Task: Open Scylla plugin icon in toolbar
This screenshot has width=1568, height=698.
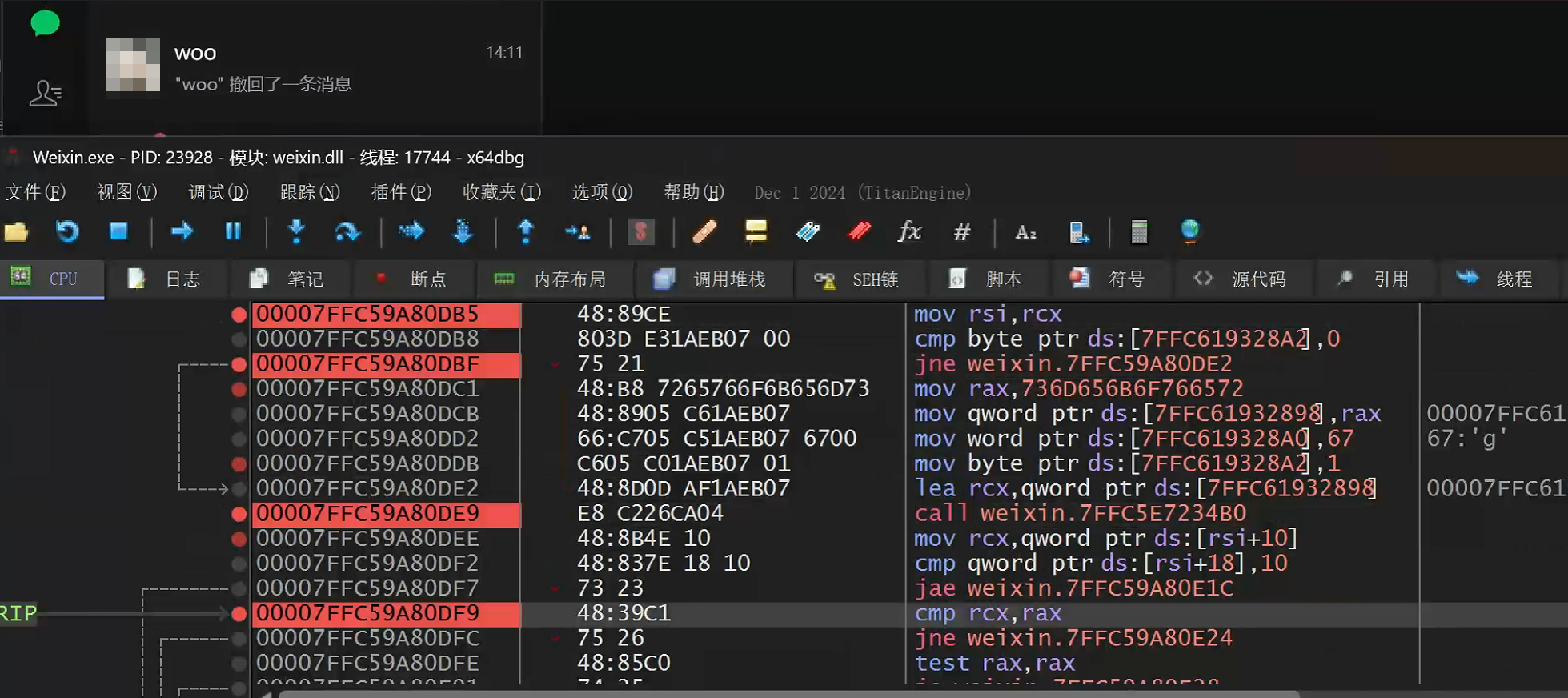Action: click(640, 232)
